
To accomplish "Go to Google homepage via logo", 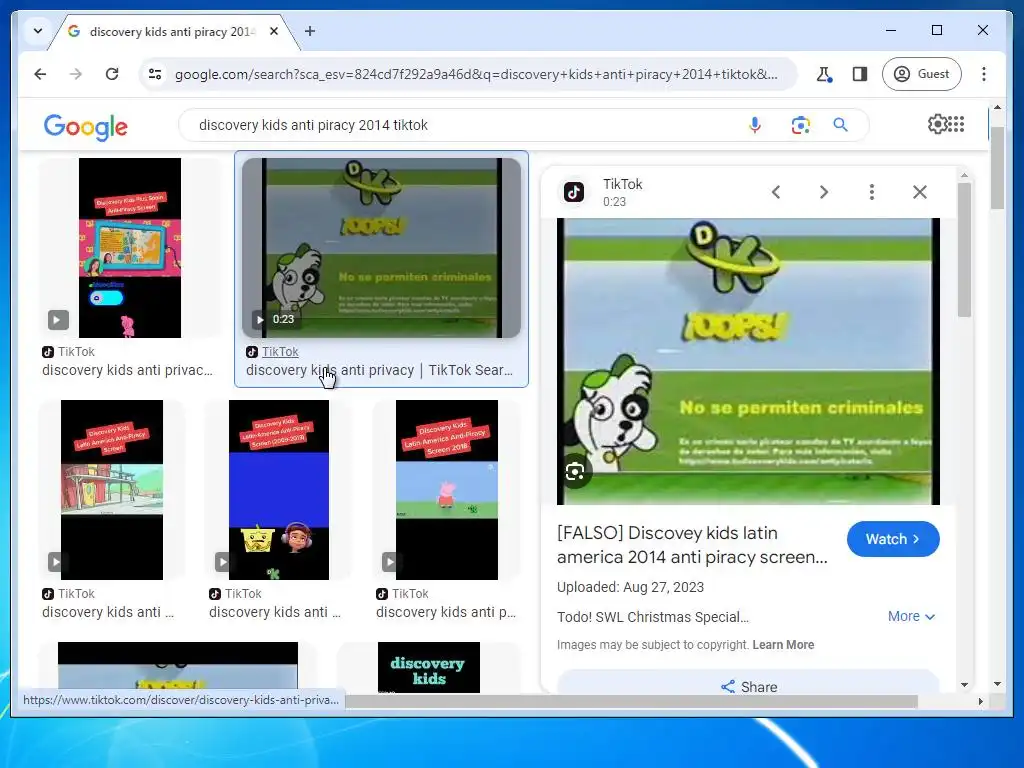I will 86,127.
